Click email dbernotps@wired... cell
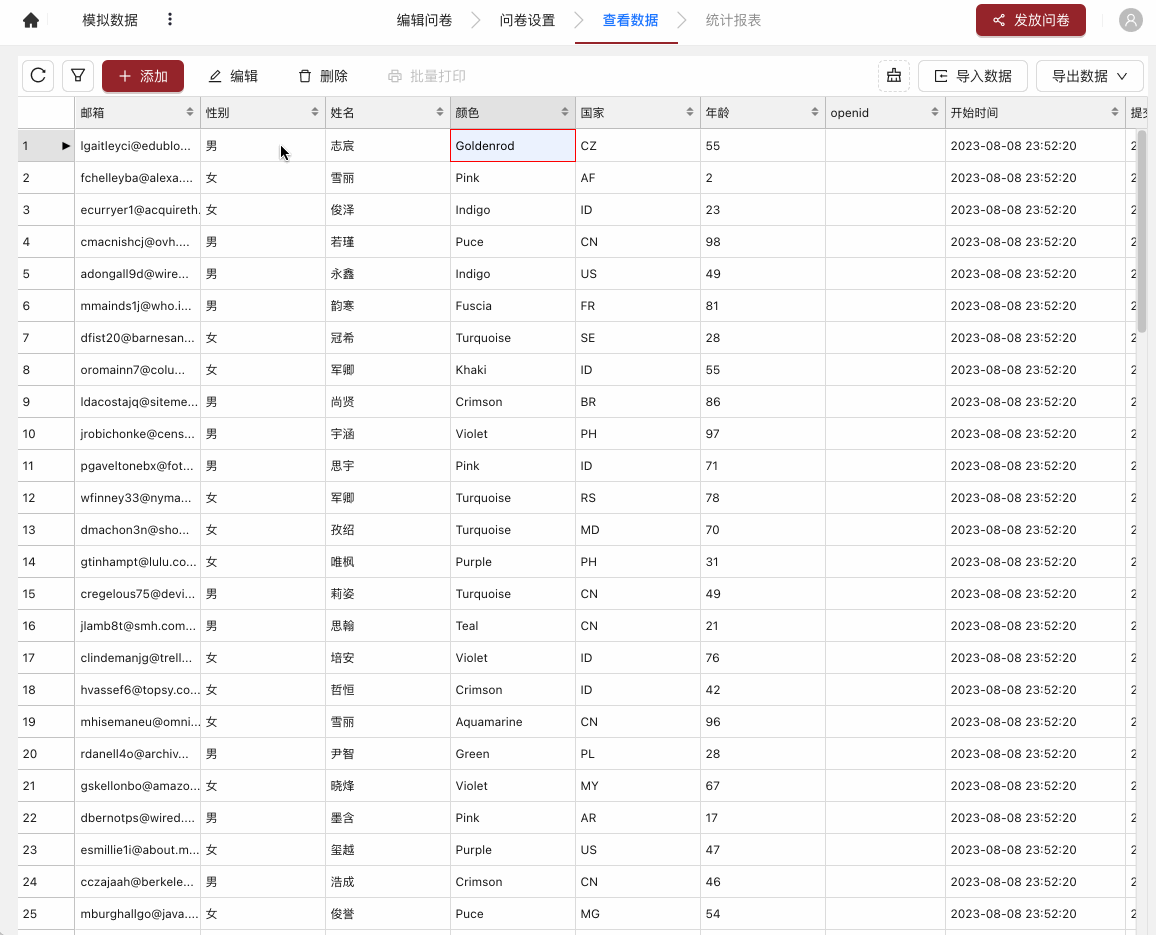This screenshot has height=935, width=1156. [x=137, y=818]
